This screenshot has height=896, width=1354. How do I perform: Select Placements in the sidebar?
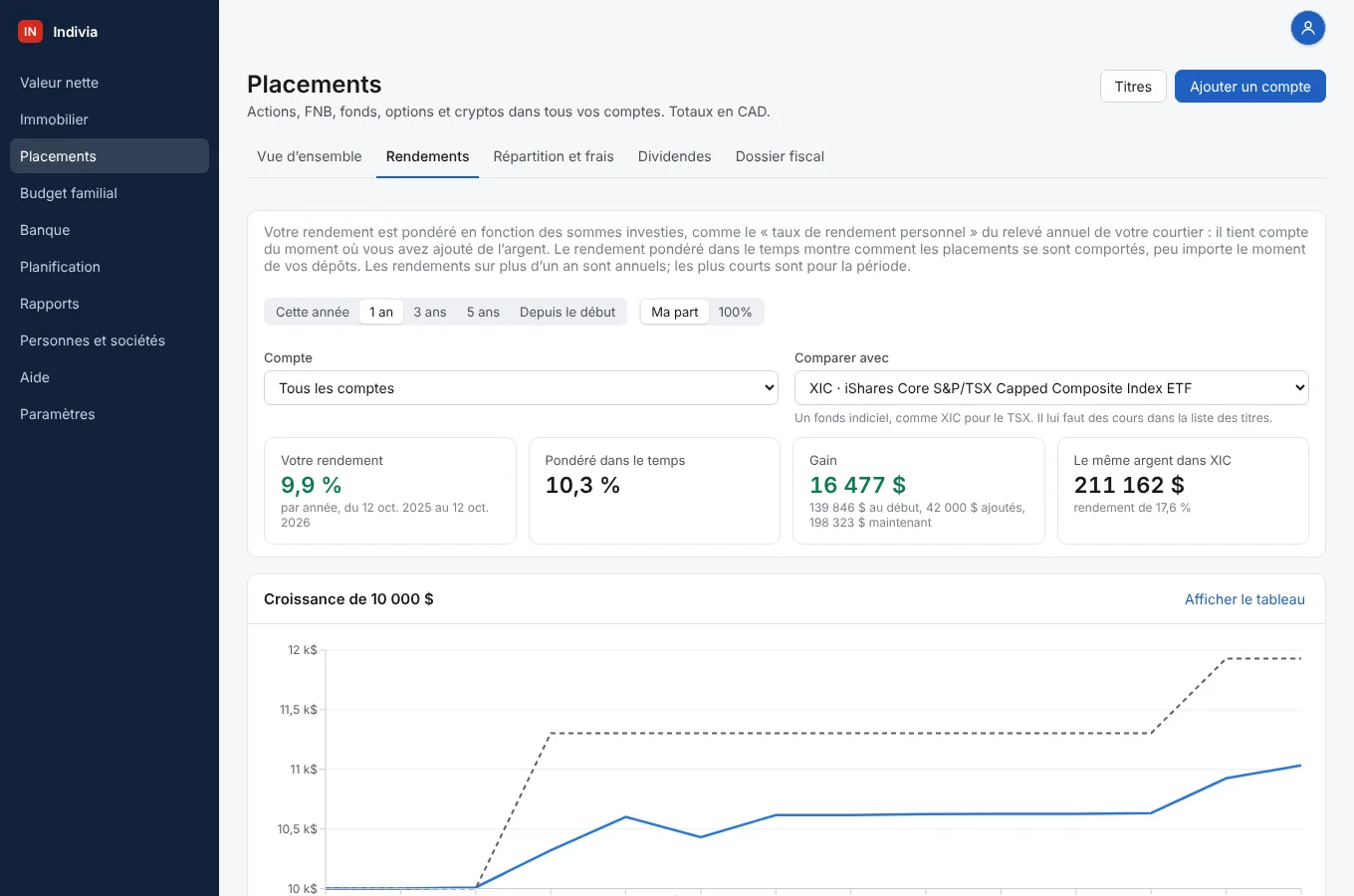[x=110, y=156]
